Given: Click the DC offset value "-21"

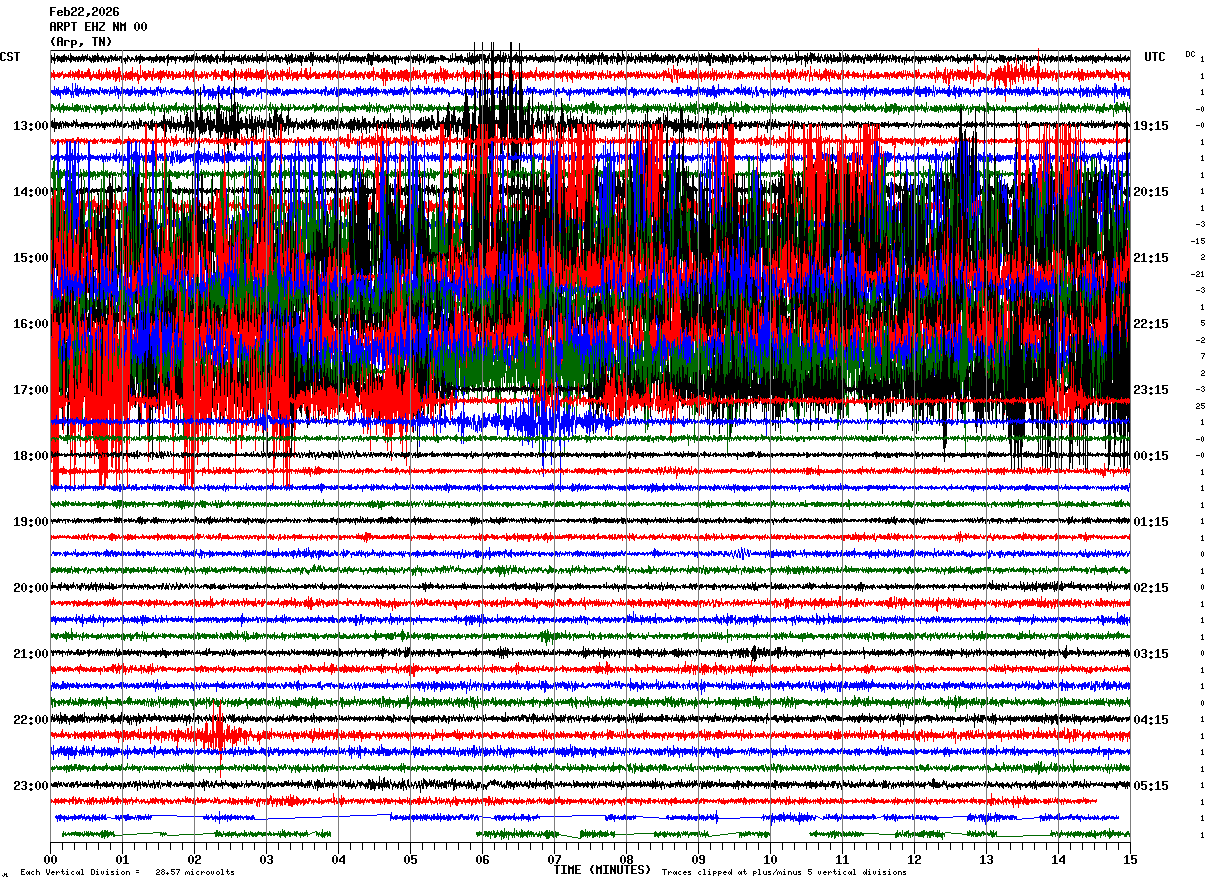Looking at the screenshot, I should (1197, 274).
